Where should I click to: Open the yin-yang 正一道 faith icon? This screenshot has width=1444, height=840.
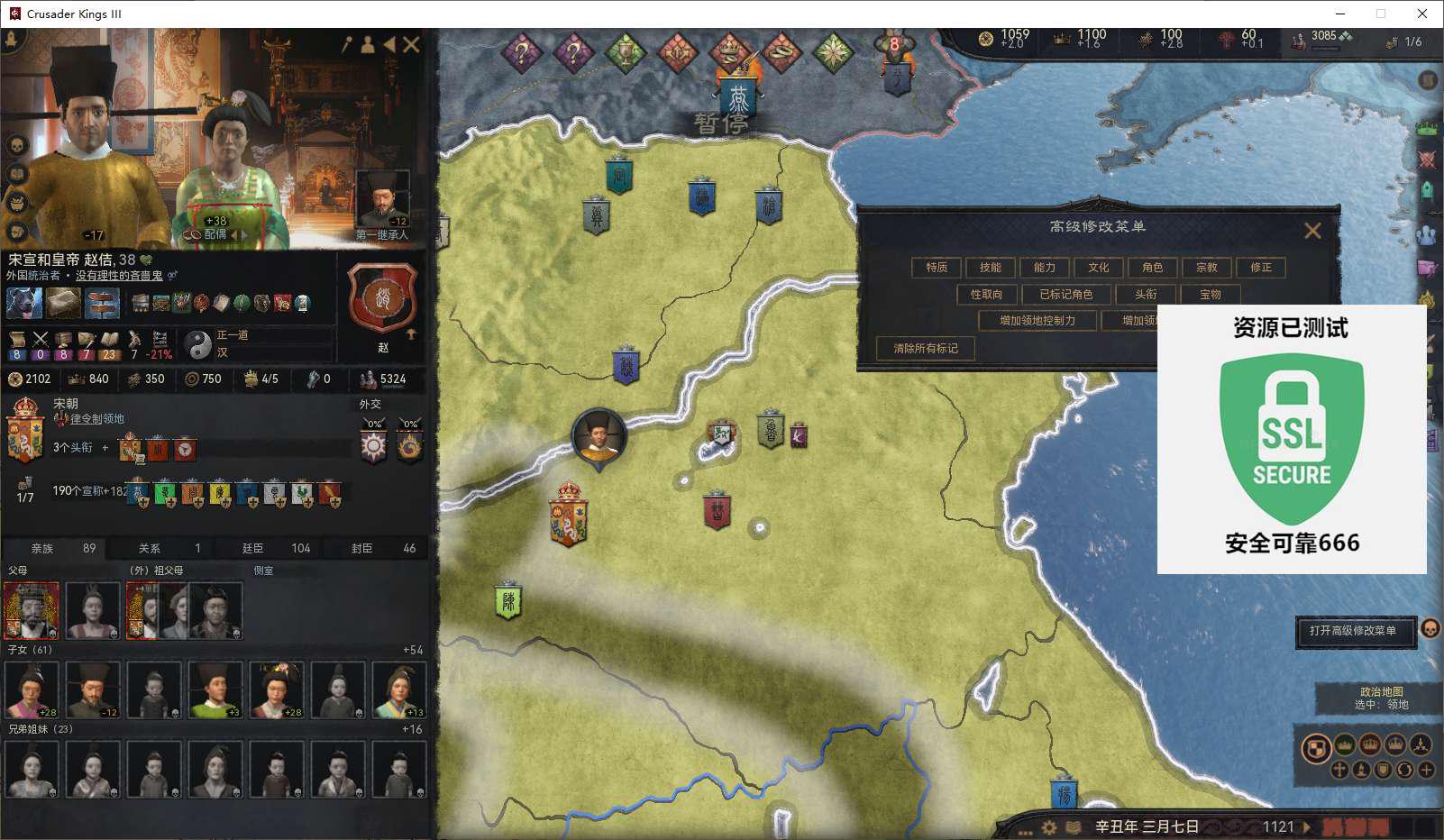tap(197, 343)
